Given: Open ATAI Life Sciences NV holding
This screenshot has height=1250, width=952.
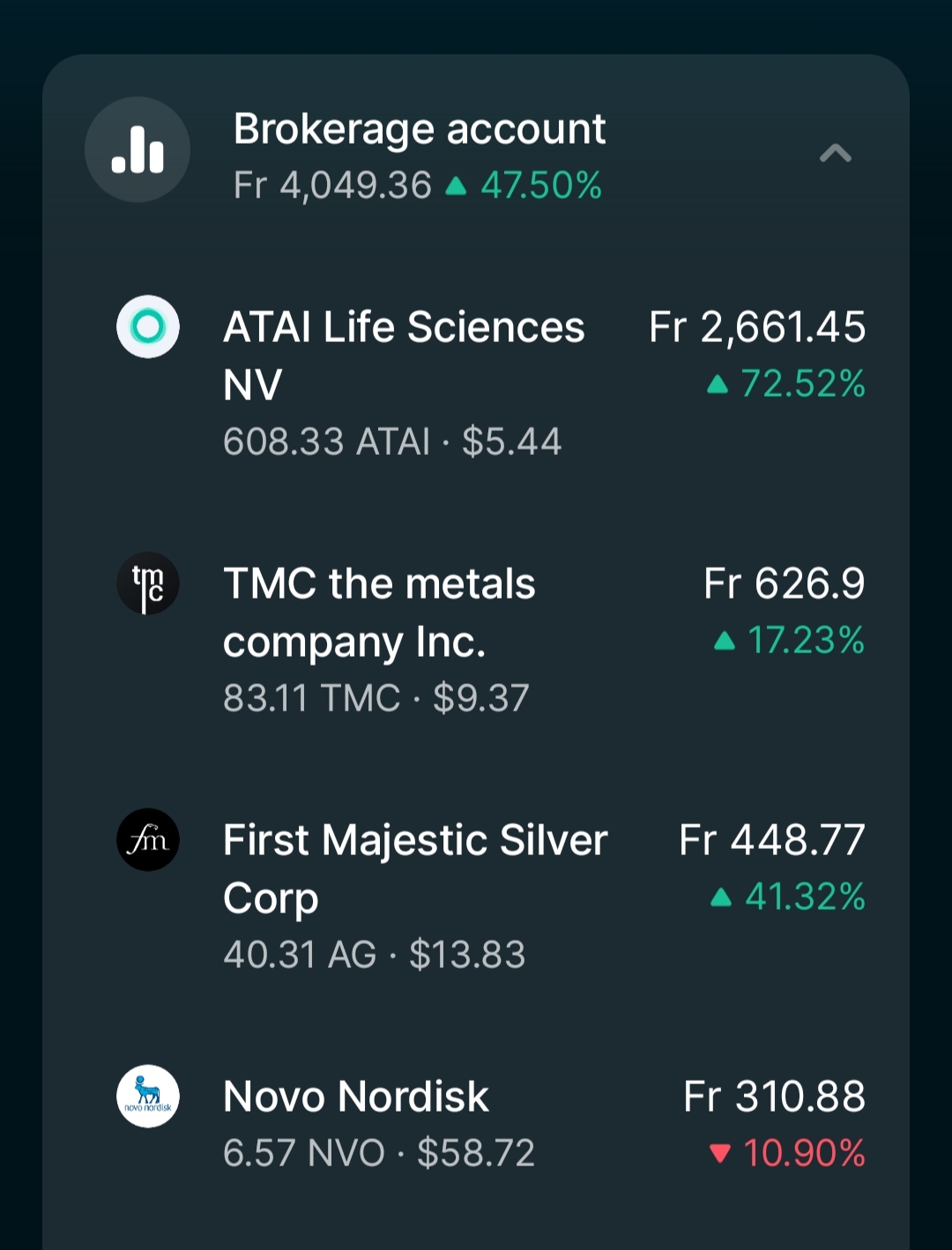Looking at the screenshot, I should point(404,355).
